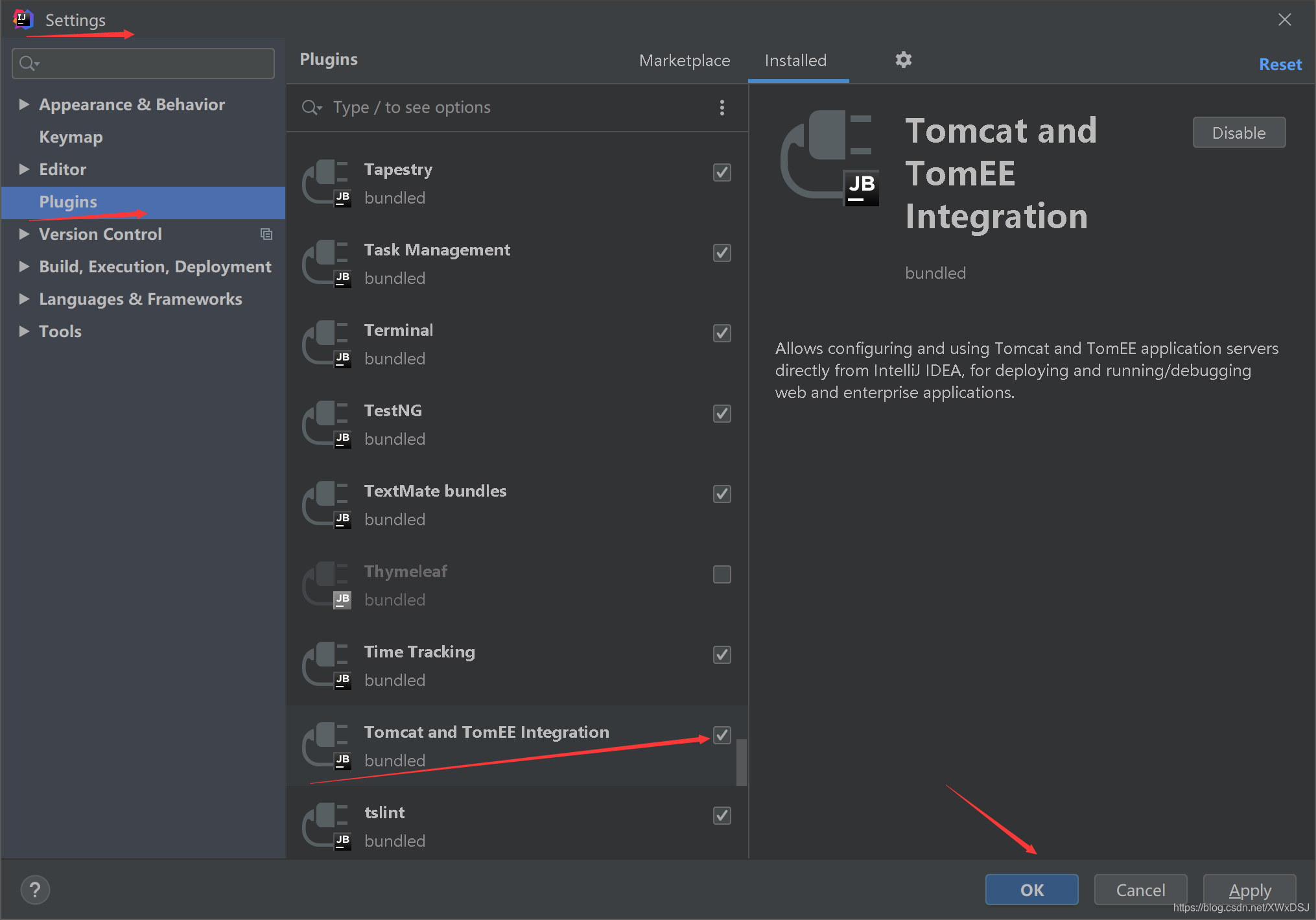Screen dimensions: 1316x920
Task: Click the Tapestry plugin icon
Action: tap(327, 183)
